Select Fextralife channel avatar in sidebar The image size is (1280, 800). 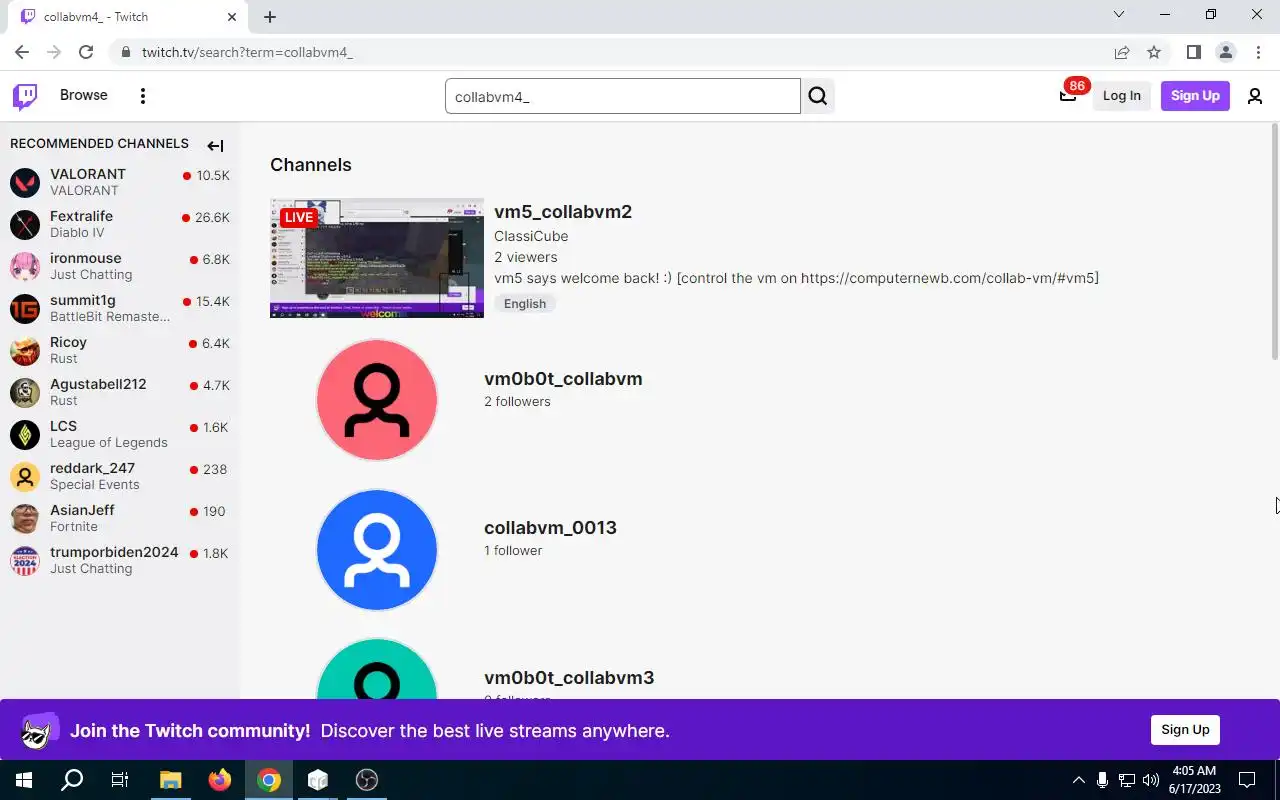25,224
